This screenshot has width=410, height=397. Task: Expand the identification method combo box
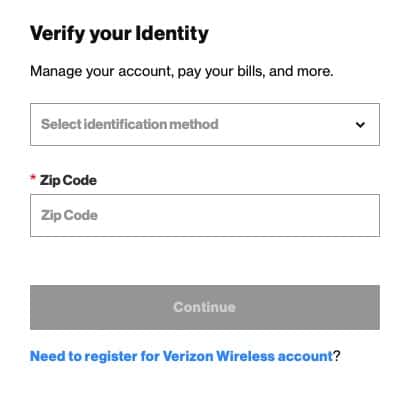(205, 124)
